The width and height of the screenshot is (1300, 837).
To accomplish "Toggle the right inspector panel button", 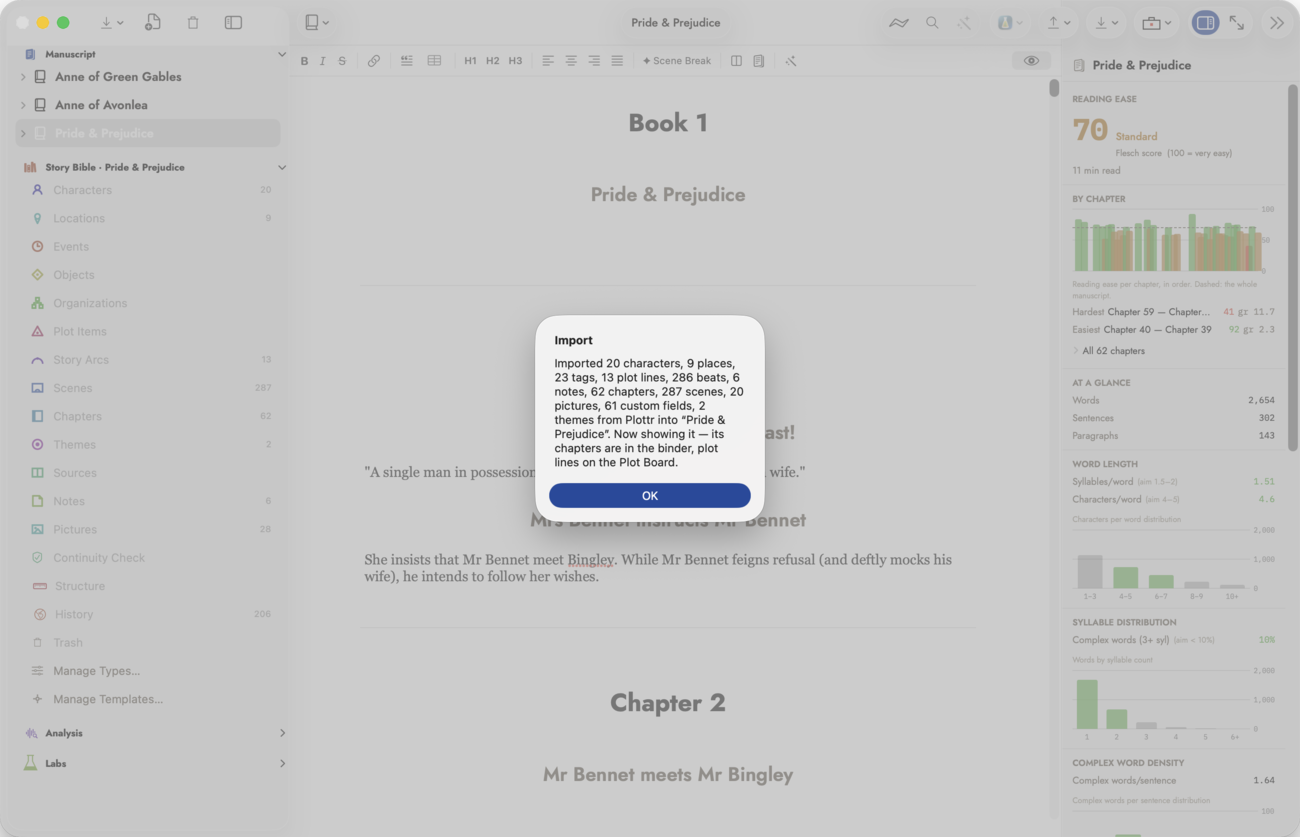I will pyautogui.click(x=1205, y=22).
